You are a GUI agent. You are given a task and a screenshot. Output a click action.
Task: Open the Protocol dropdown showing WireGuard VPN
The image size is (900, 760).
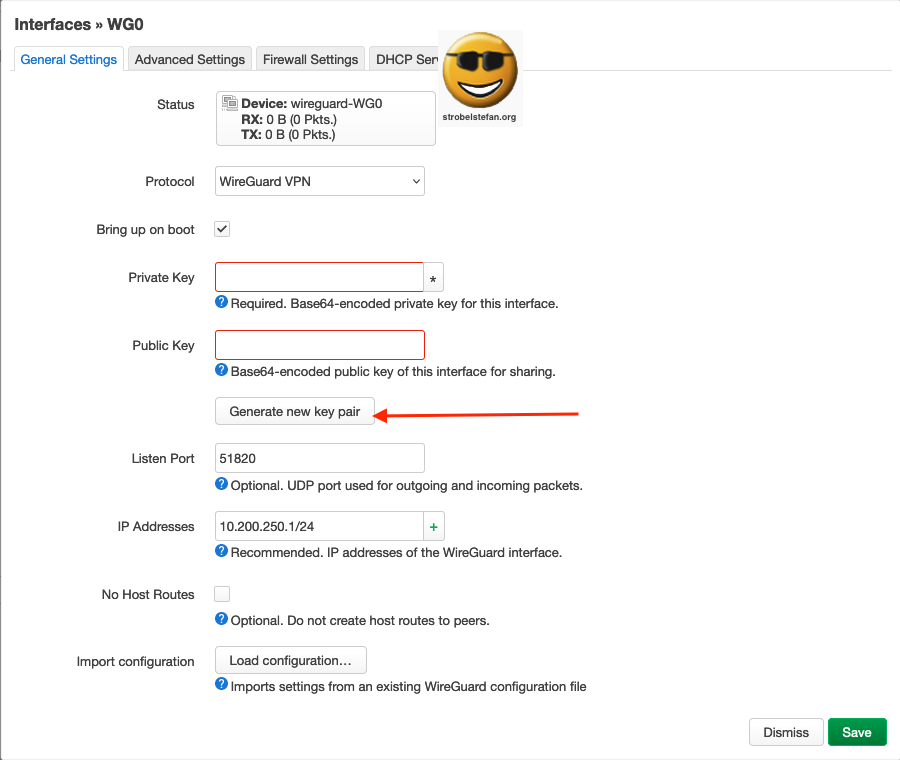[x=319, y=181]
